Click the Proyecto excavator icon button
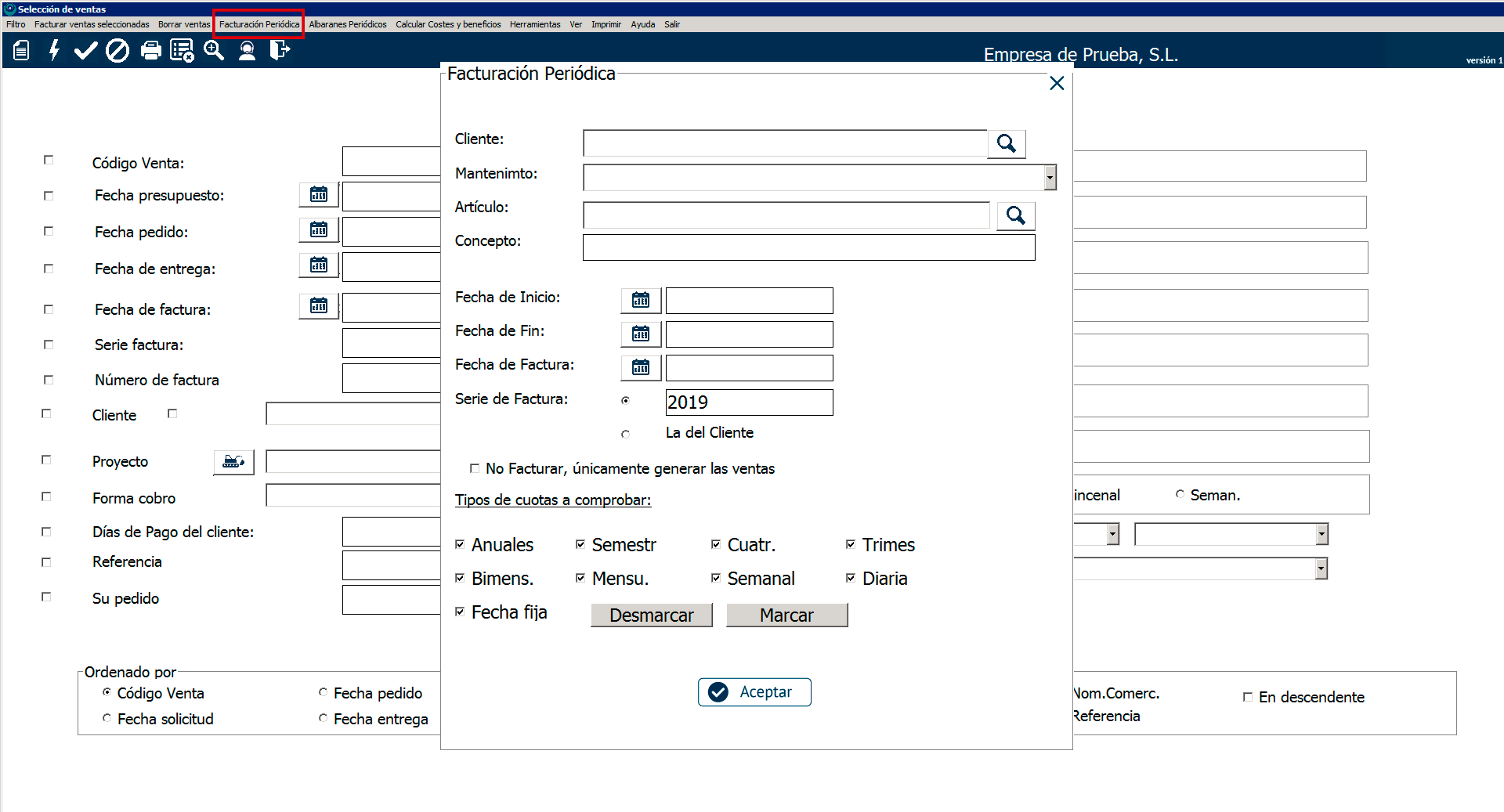This screenshot has width=1504, height=812. (233, 462)
